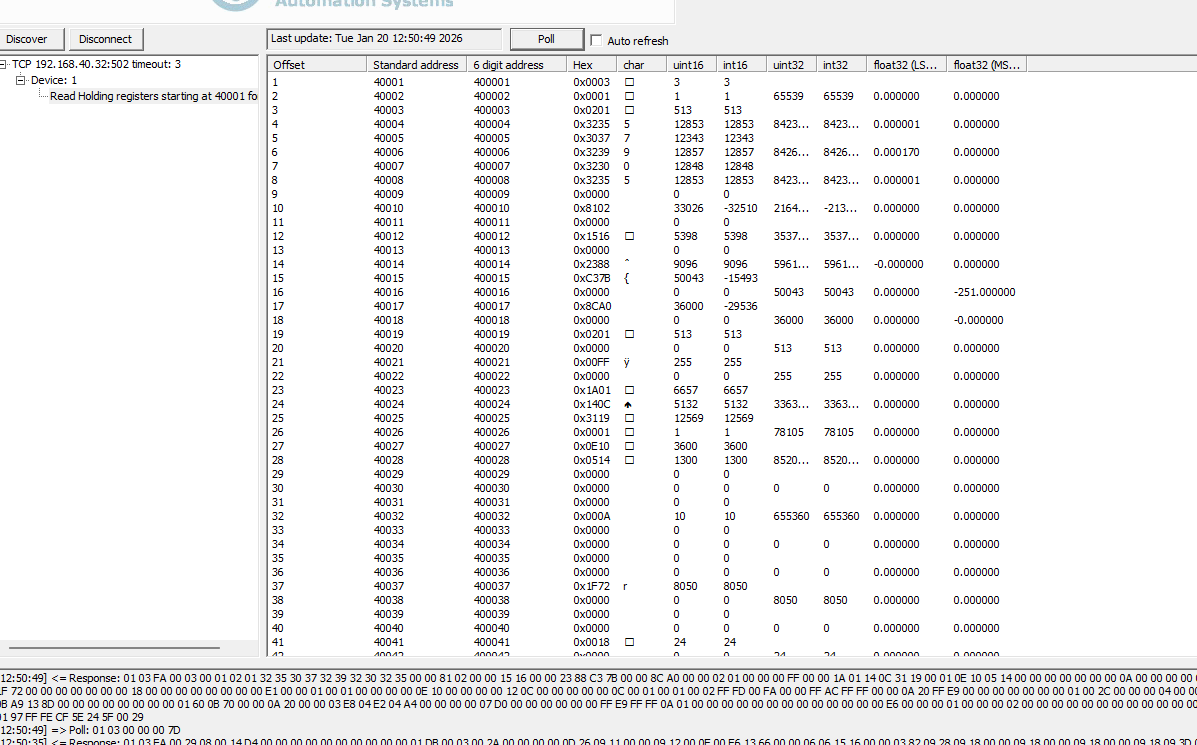This screenshot has height=745, width=1197.
Task: Select the Response log line at the bottom
Action: point(400,677)
